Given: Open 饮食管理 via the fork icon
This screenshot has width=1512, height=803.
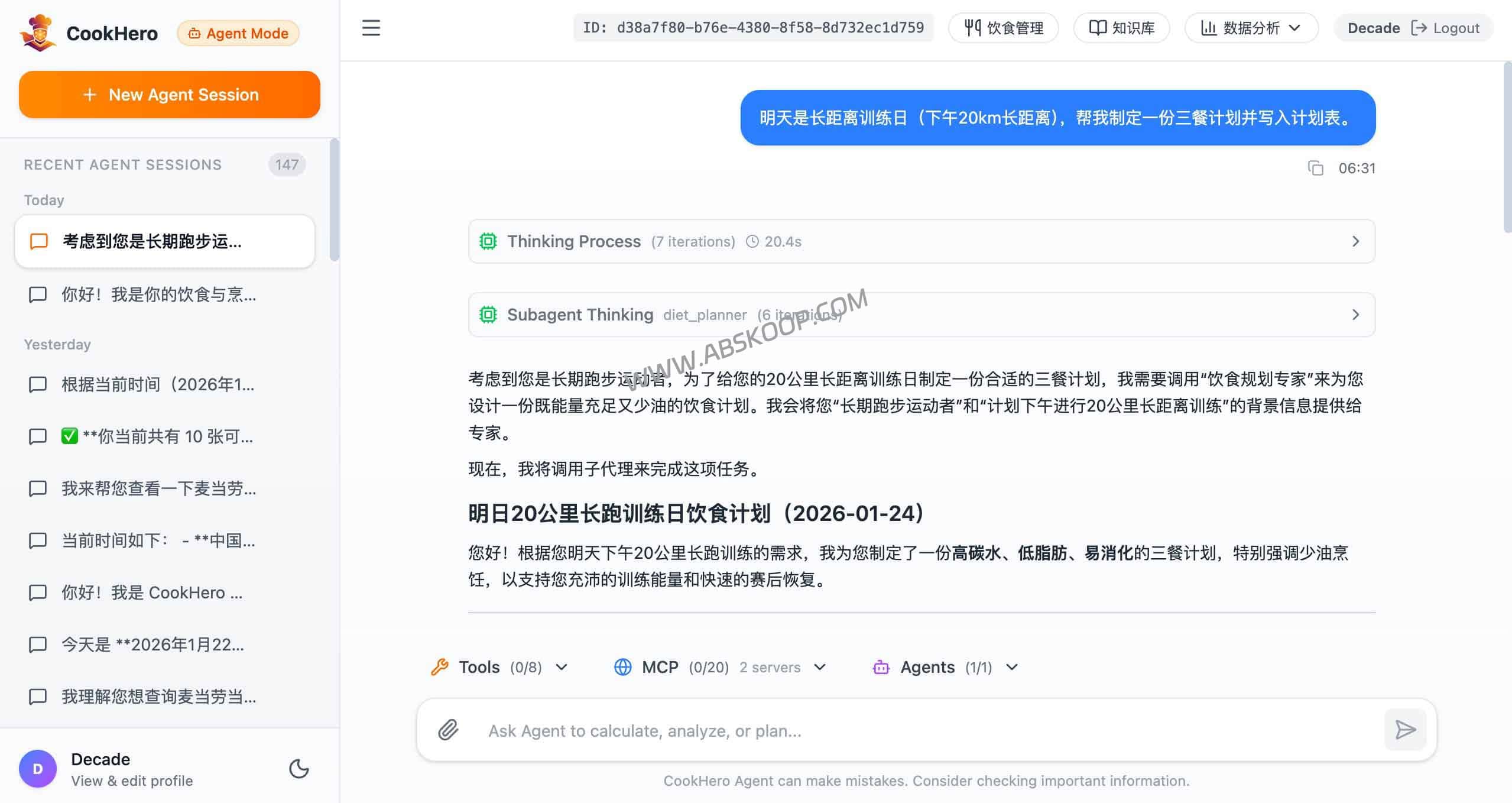Looking at the screenshot, I should [x=972, y=27].
